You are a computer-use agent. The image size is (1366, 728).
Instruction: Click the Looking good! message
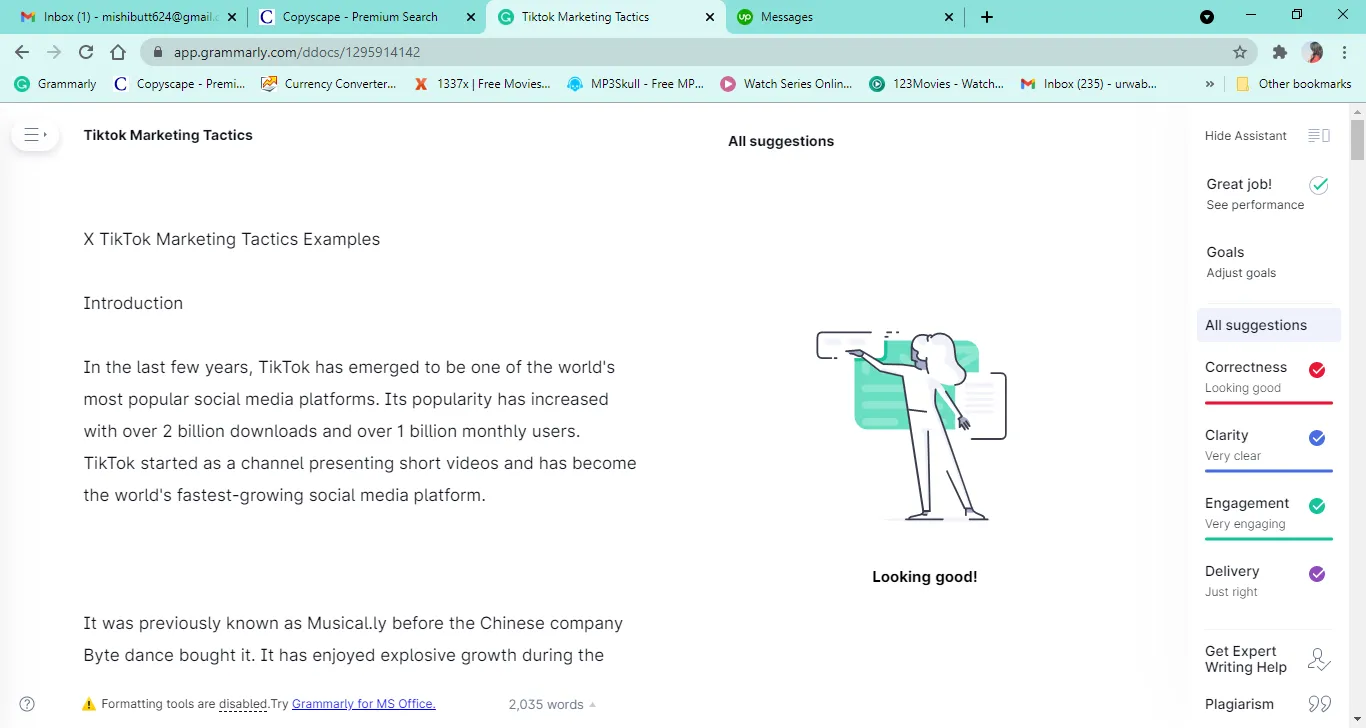pyautogui.click(x=925, y=577)
